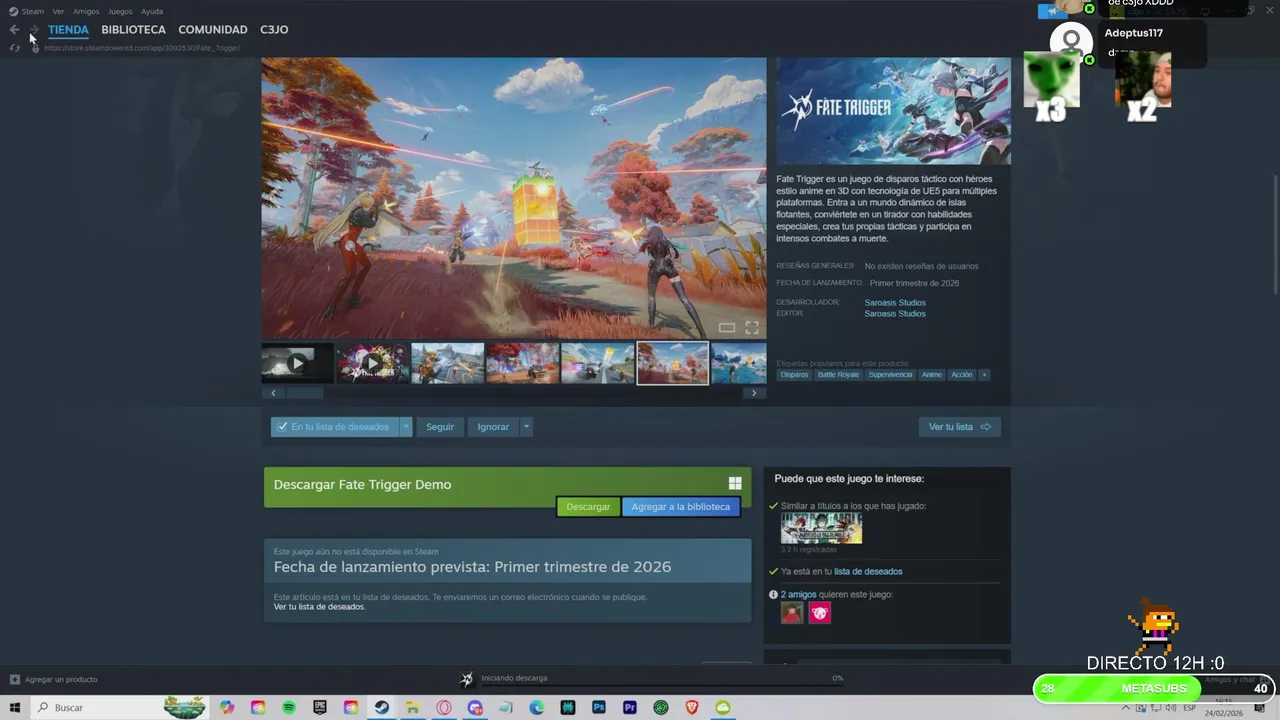Switch to the COMUNIDAD tab
The image size is (1280, 720).
click(x=213, y=30)
